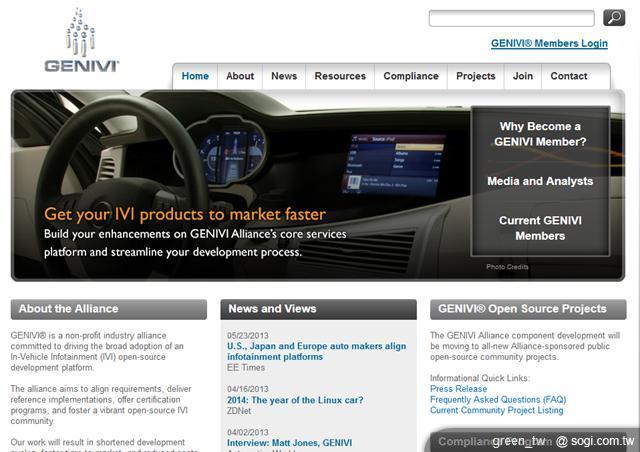The height and width of the screenshot is (452, 640).
Task: Click the GENIVI logo
Action: tap(82, 41)
